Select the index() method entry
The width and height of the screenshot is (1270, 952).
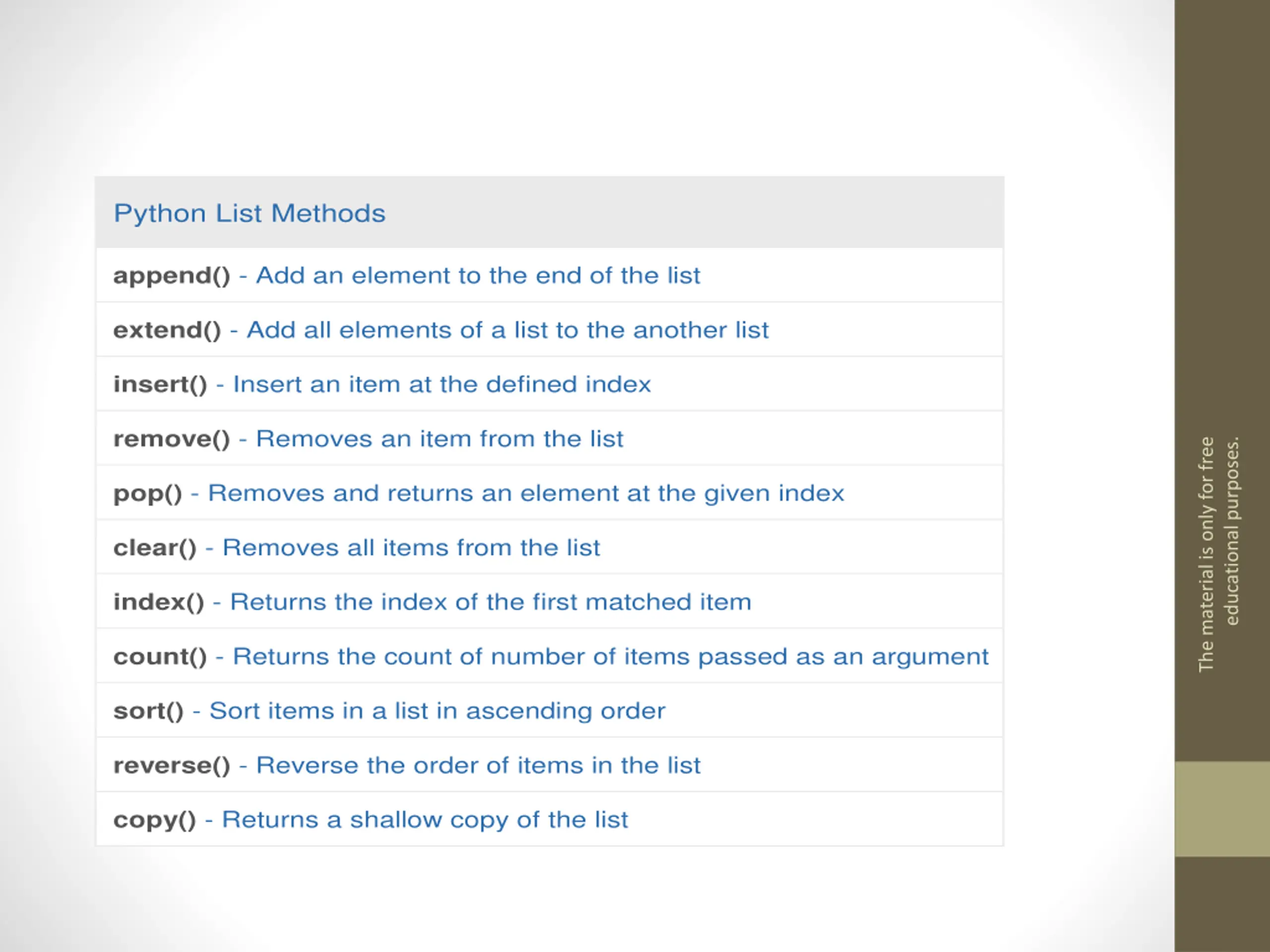(x=550, y=602)
